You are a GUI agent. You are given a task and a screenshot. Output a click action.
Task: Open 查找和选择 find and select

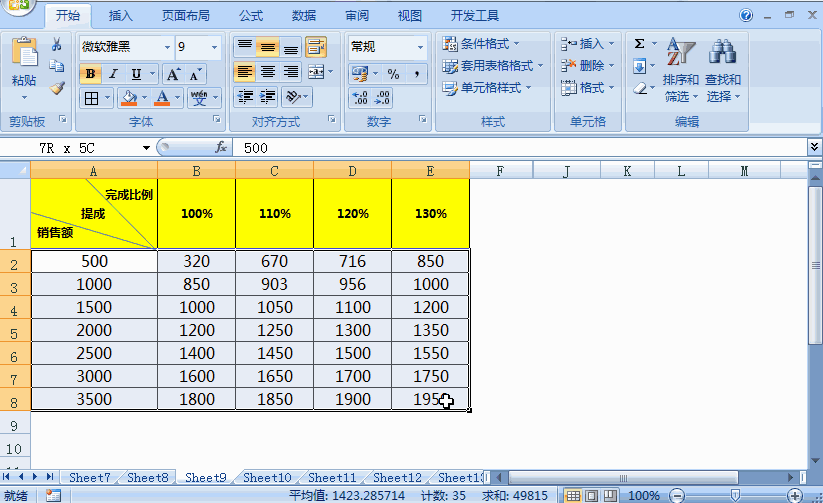tap(723, 69)
